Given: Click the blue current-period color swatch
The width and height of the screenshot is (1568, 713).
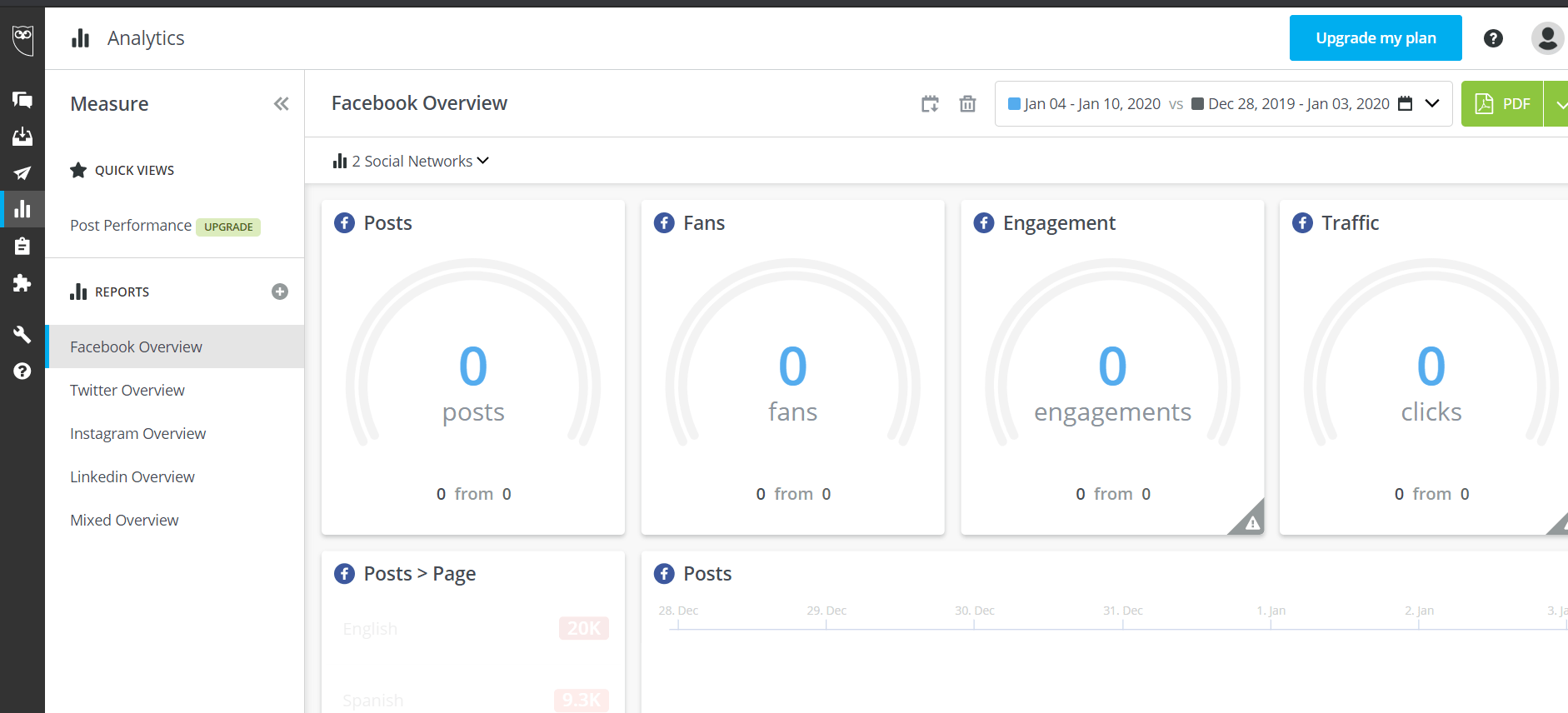Looking at the screenshot, I should [x=1014, y=104].
